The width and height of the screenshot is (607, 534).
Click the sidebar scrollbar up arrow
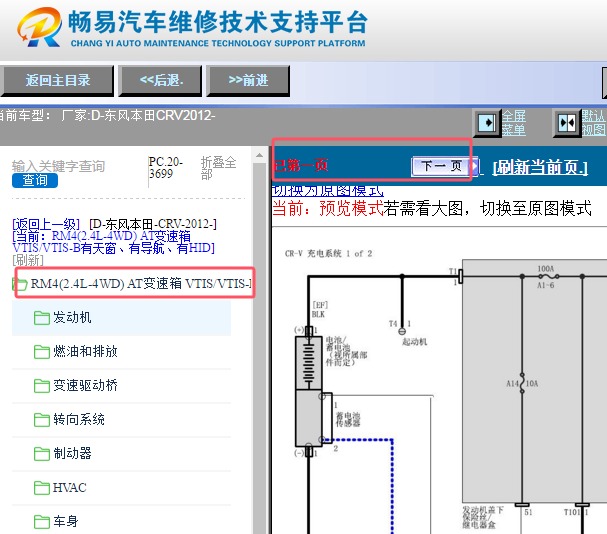[x=259, y=156]
